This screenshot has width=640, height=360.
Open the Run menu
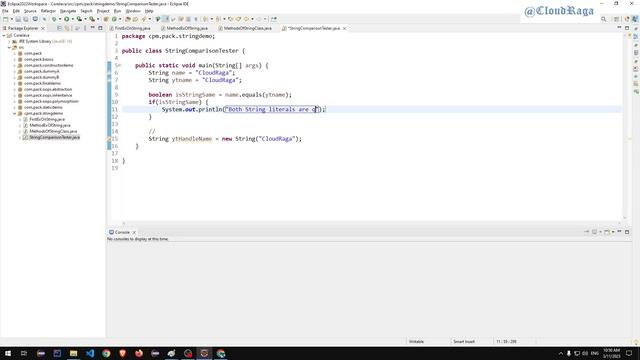117,11
